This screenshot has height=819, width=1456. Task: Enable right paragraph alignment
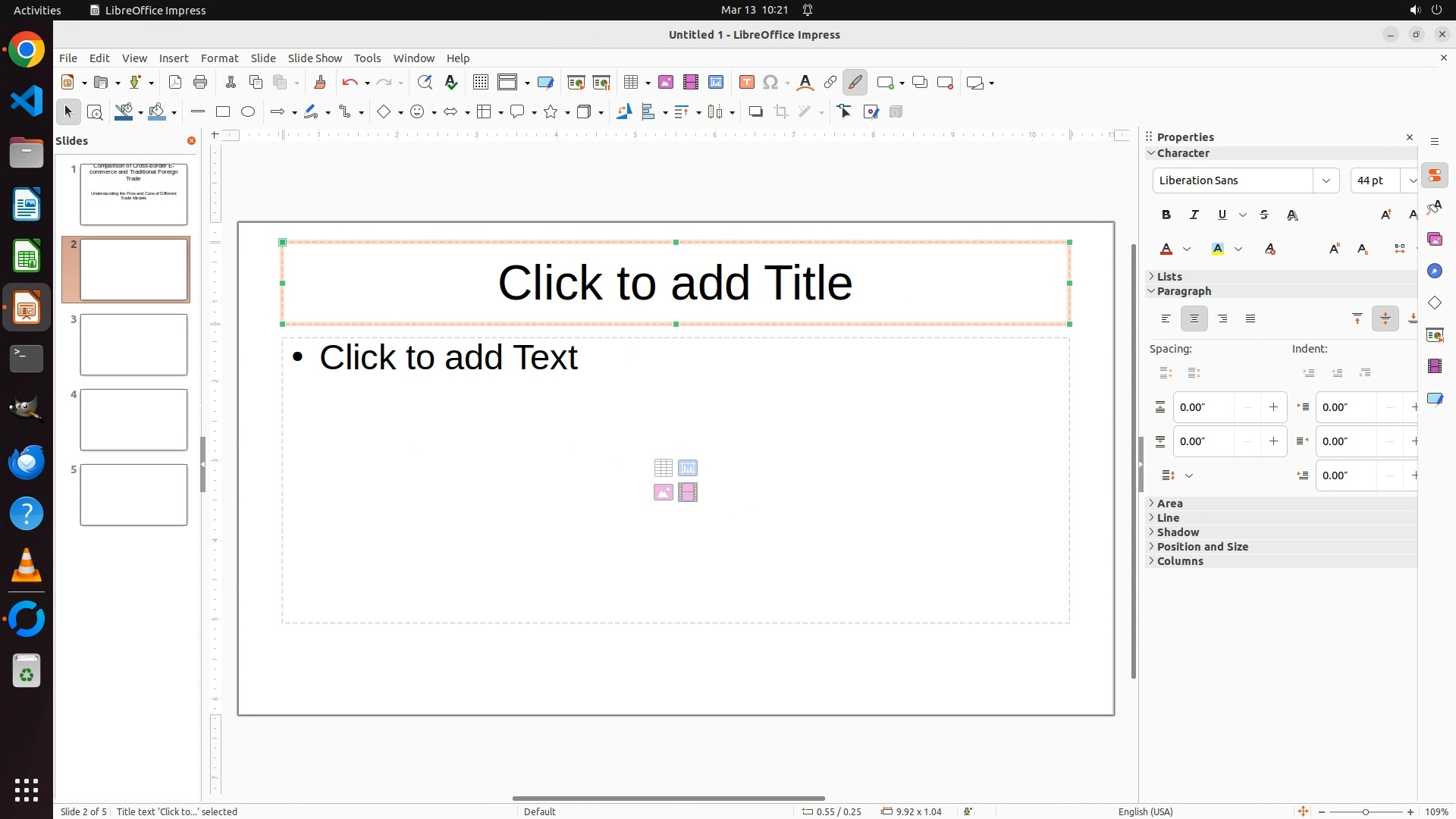tap(1222, 319)
